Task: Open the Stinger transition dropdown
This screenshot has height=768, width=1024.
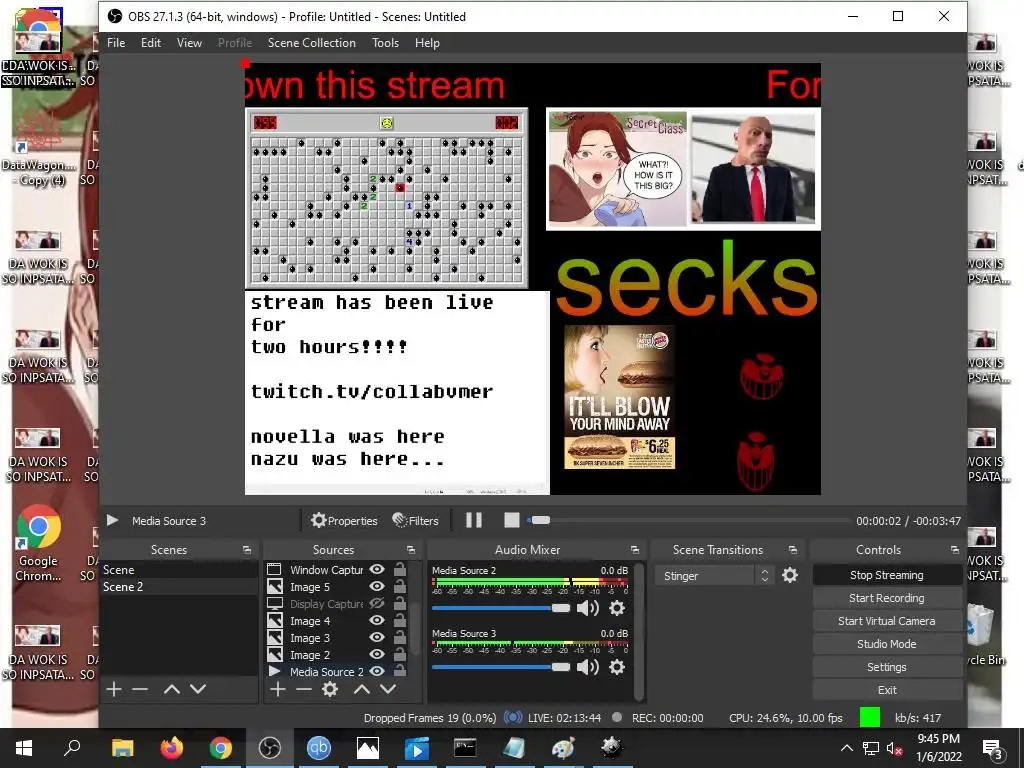Action: pyautogui.click(x=715, y=575)
